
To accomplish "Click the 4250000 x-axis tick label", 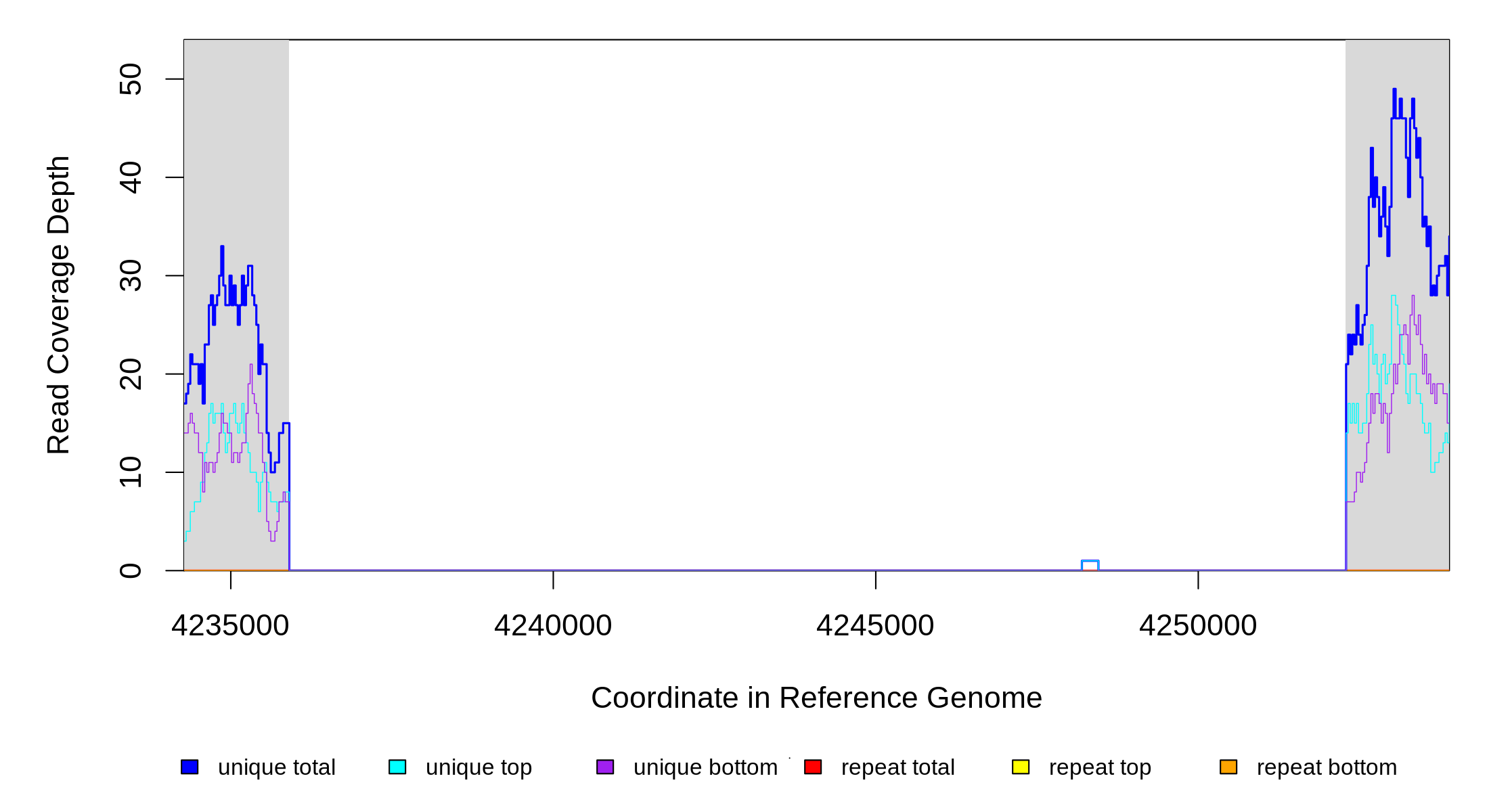I will tap(1198, 625).
